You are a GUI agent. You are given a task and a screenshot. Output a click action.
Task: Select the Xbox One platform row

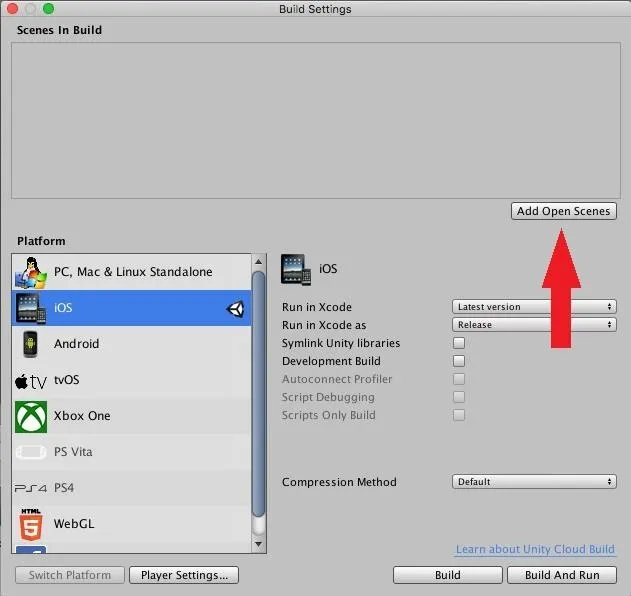click(132, 416)
